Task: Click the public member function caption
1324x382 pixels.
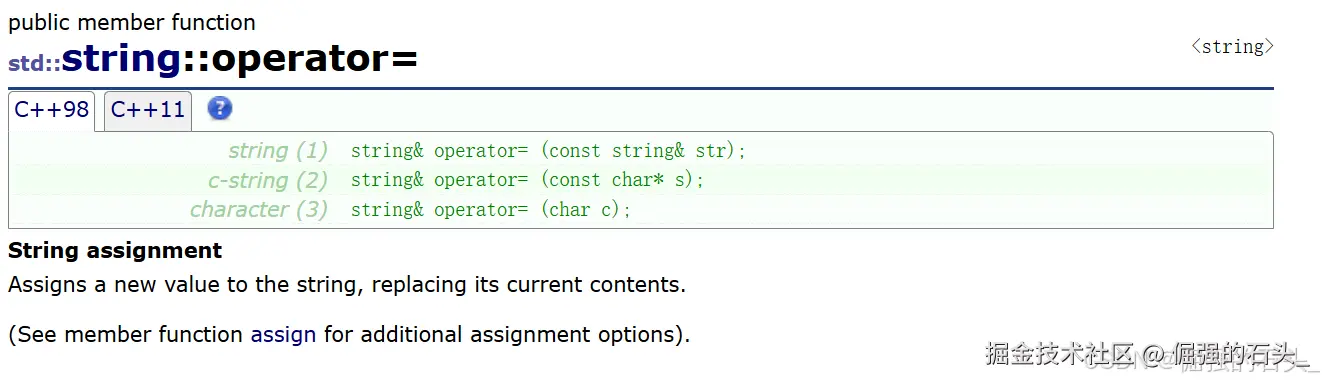Action: (x=132, y=22)
